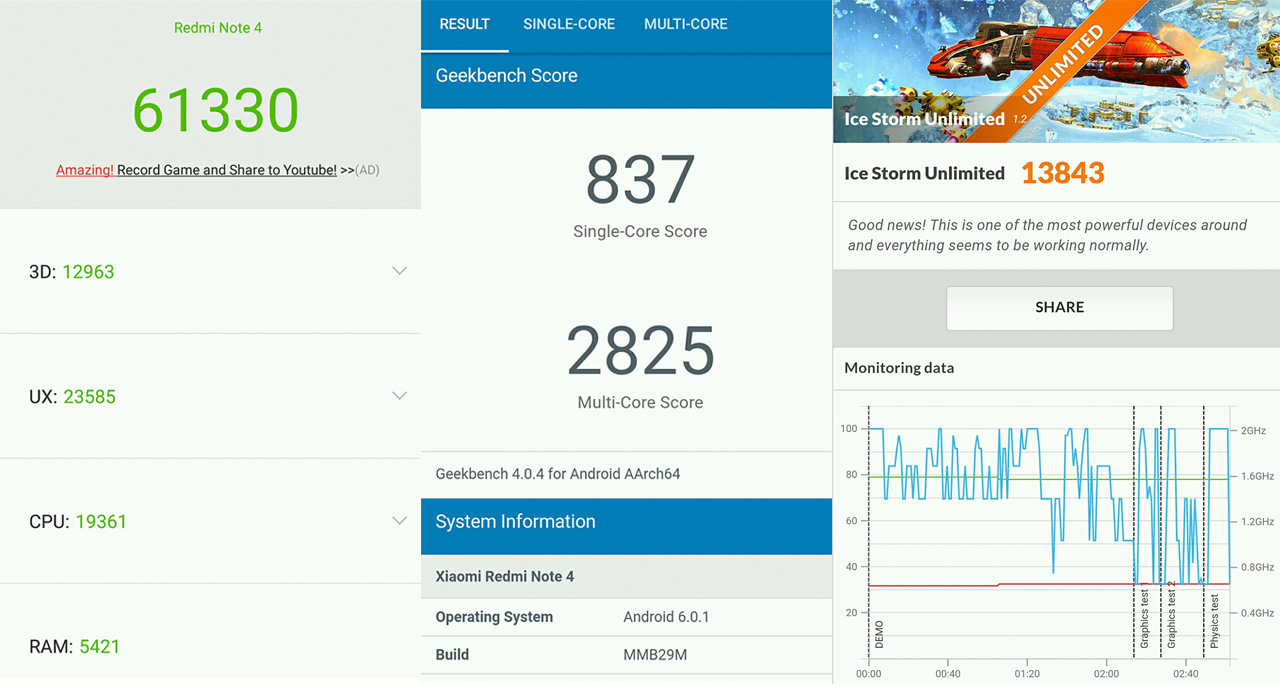The image size is (1280, 693).
Task: Click the 100 value on the chart's left axis
Action: tap(849, 429)
